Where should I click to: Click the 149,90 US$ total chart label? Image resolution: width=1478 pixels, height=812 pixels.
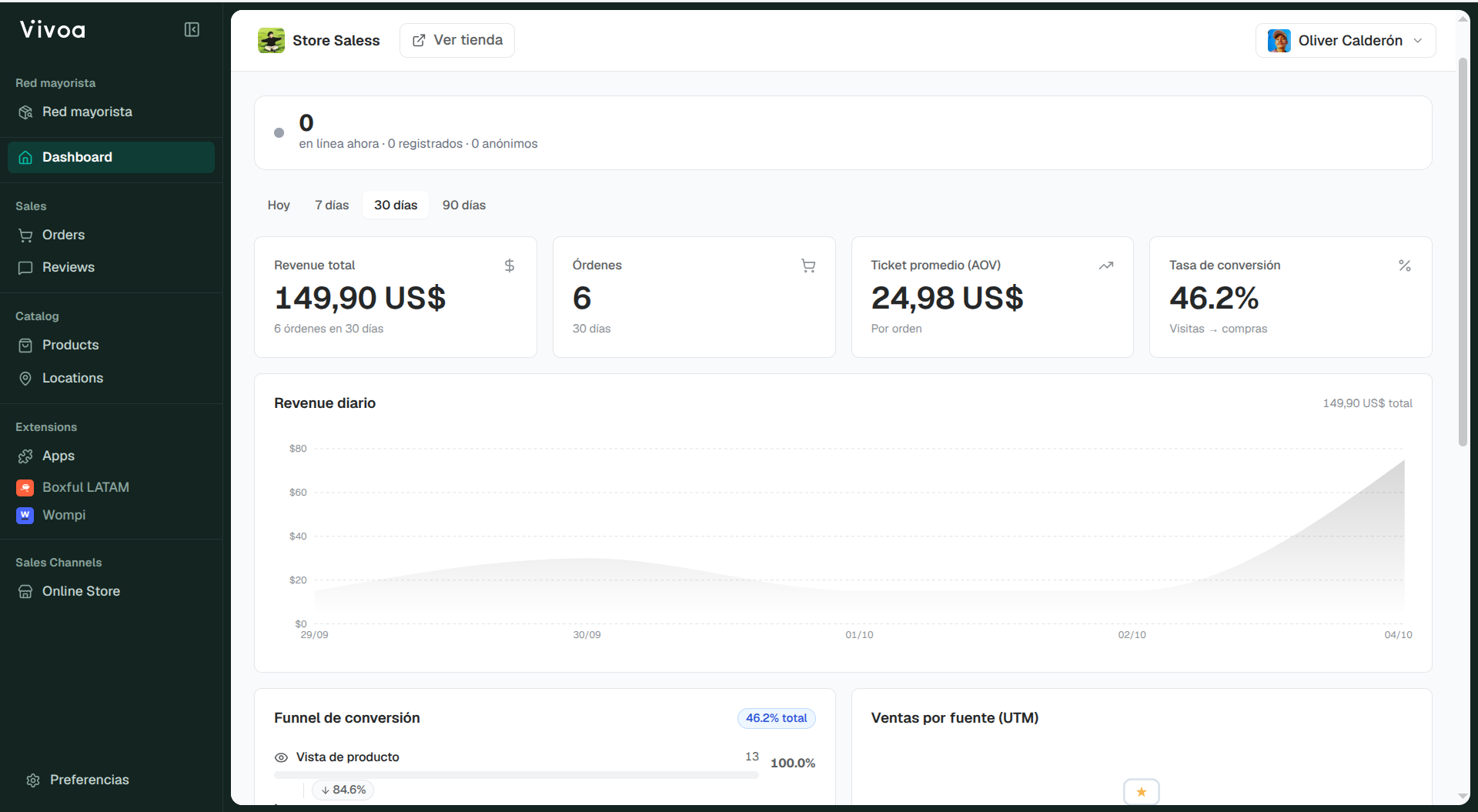coord(1367,403)
